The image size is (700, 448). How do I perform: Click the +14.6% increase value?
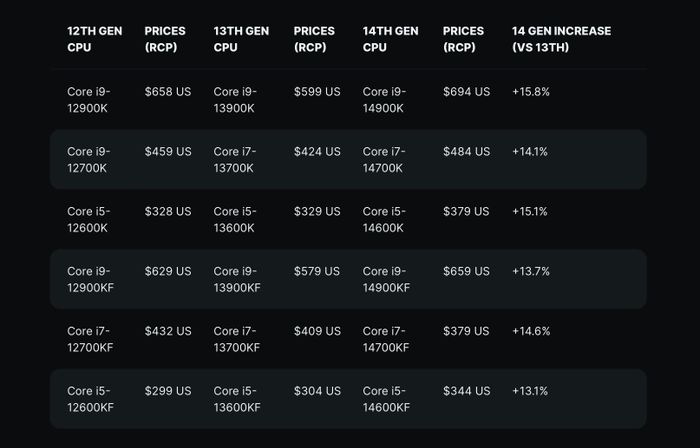tap(530, 331)
